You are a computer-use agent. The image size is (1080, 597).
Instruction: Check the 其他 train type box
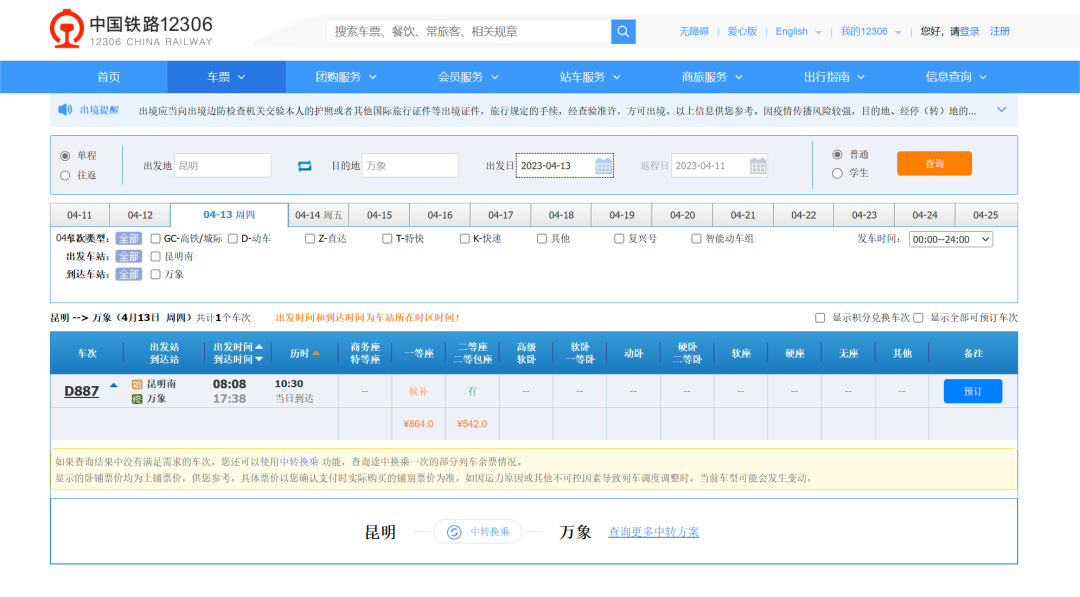click(x=542, y=239)
